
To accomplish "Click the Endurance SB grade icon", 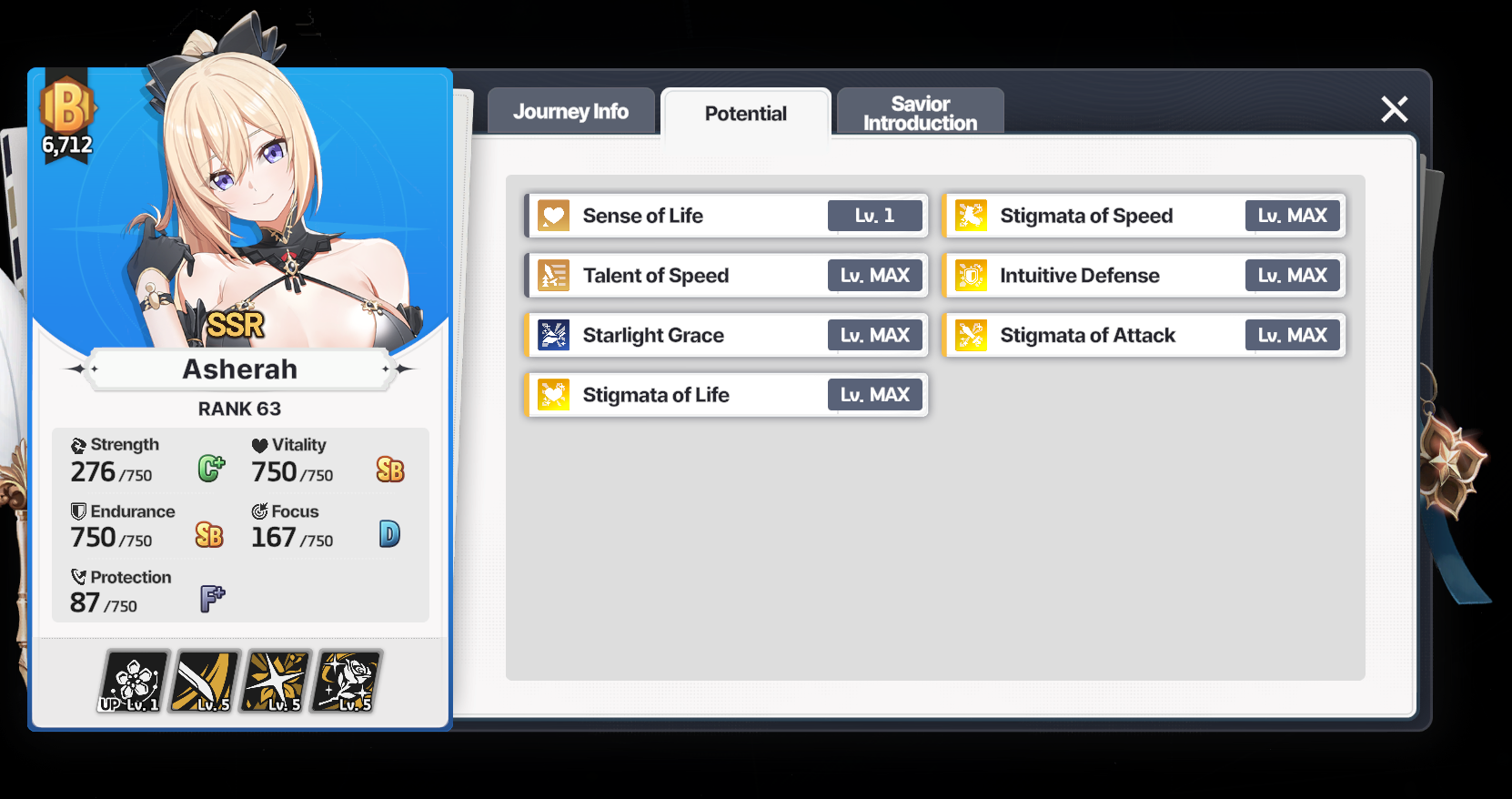I will (x=209, y=535).
